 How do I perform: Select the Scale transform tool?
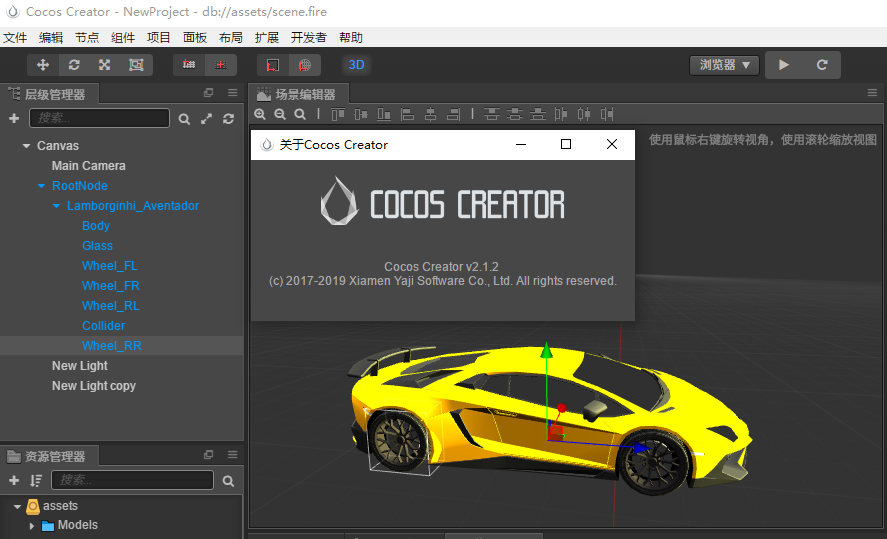click(104, 65)
